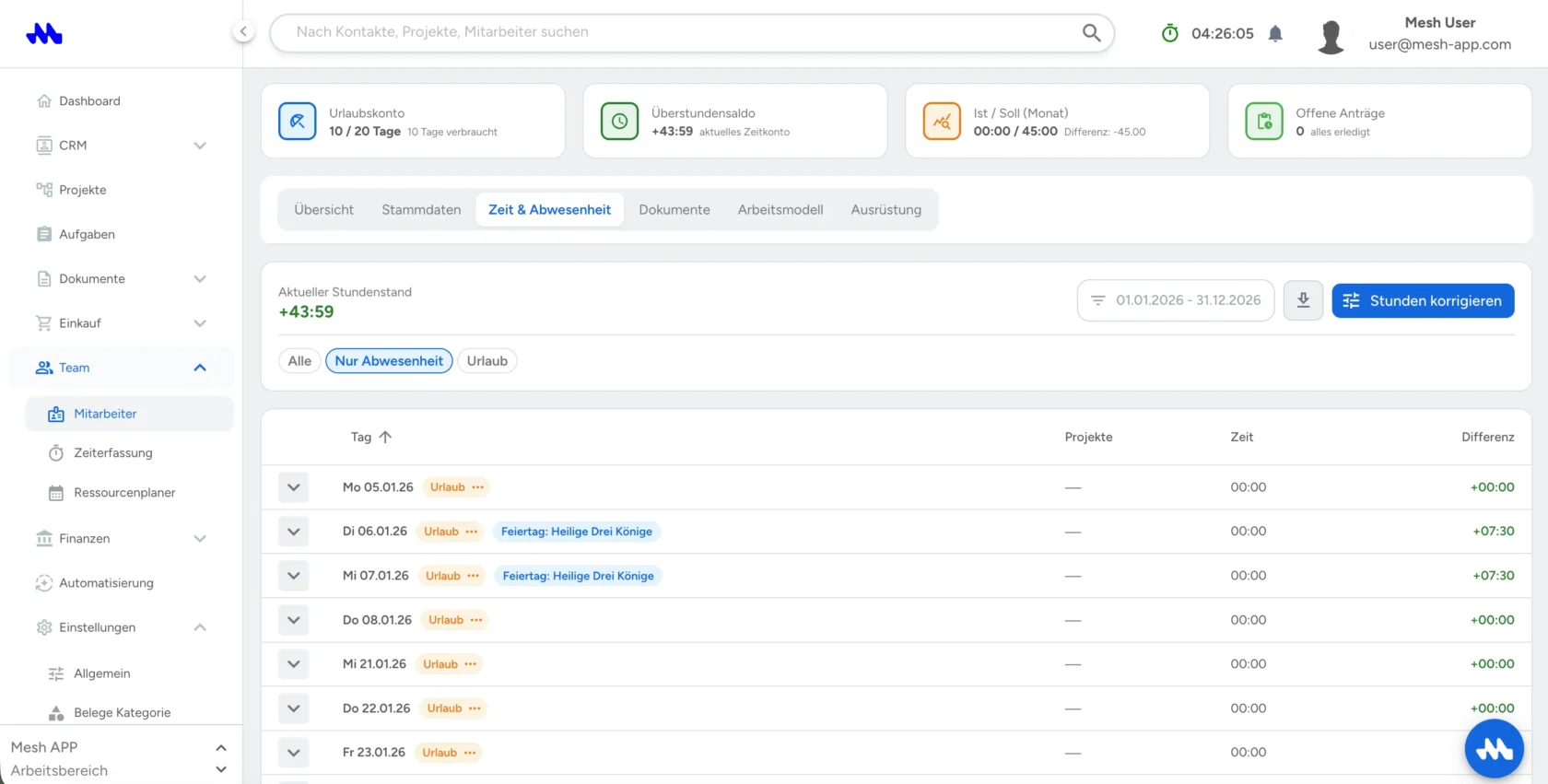1548x784 pixels.
Task: Sort by Tag column arrow
Action: (x=385, y=438)
